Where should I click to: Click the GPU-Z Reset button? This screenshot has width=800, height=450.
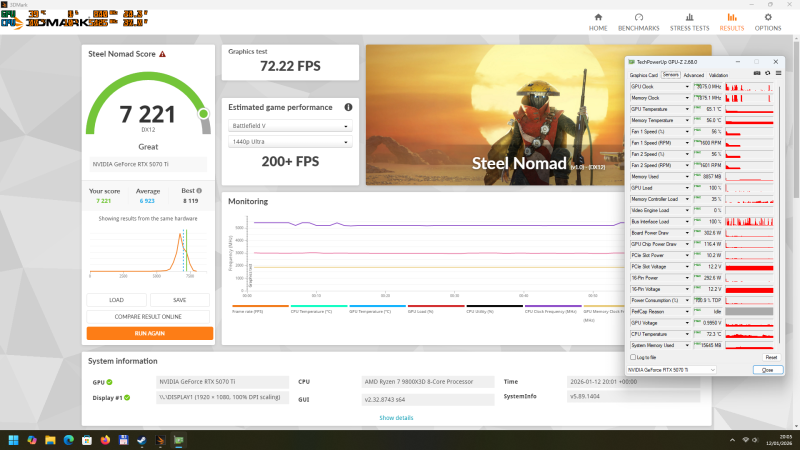771,357
